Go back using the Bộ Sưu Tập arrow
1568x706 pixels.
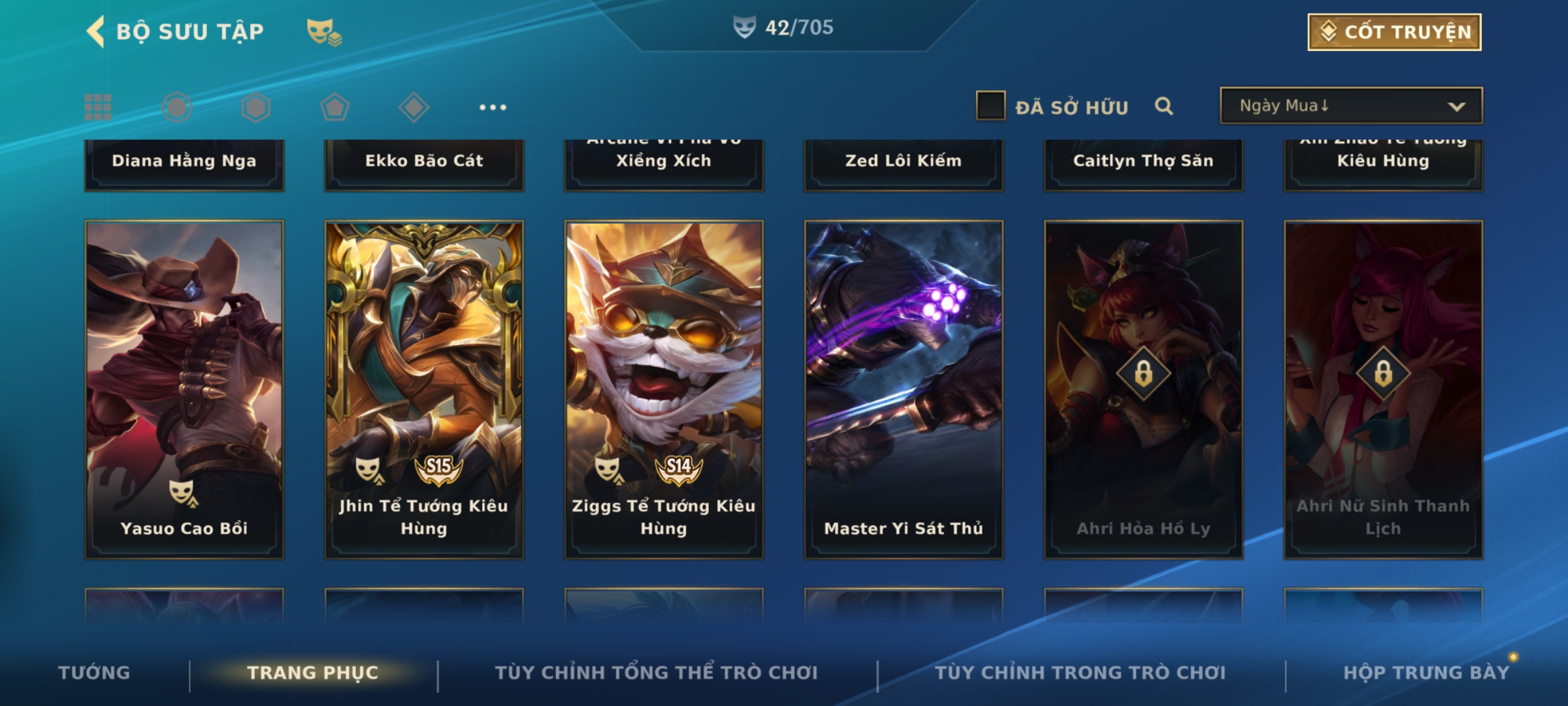(x=95, y=31)
